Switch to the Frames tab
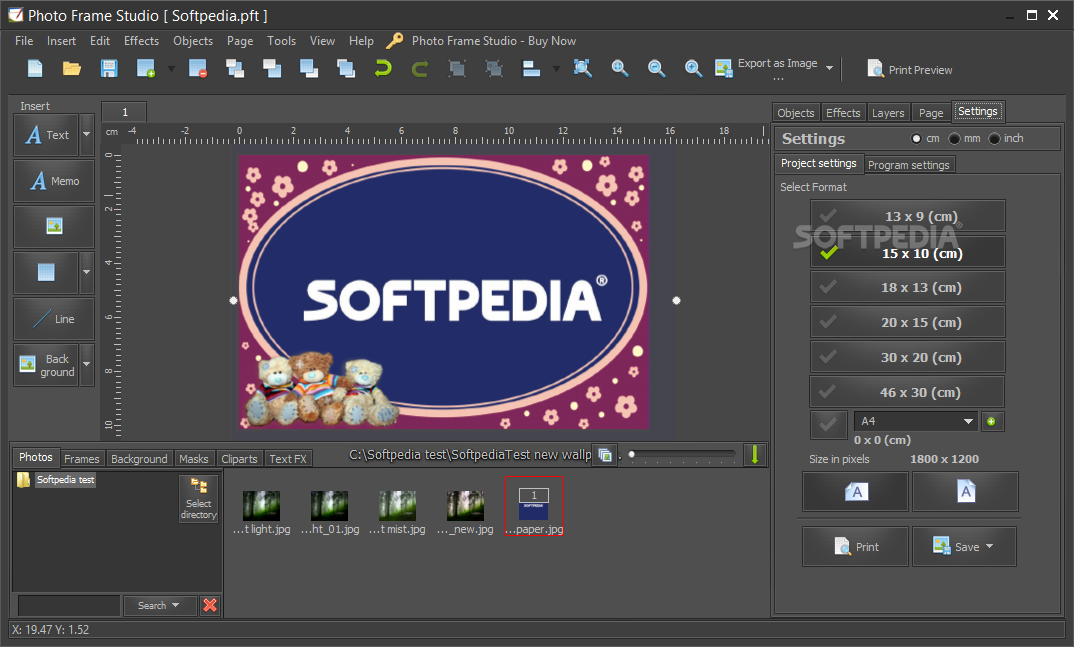 [82, 459]
